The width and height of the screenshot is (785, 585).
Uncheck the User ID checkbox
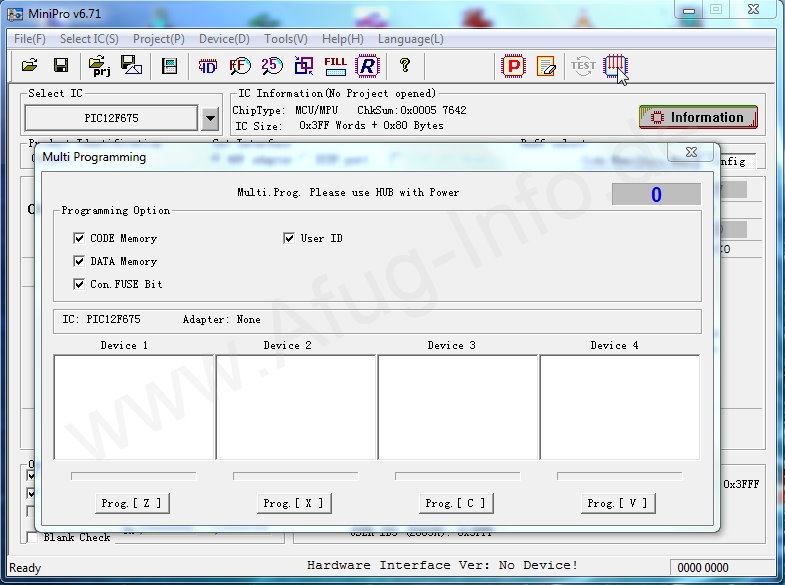coord(288,238)
